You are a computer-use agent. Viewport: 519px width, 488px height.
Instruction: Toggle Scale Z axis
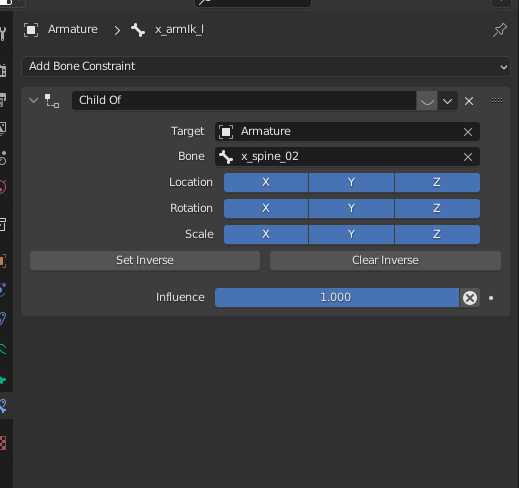pos(437,234)
